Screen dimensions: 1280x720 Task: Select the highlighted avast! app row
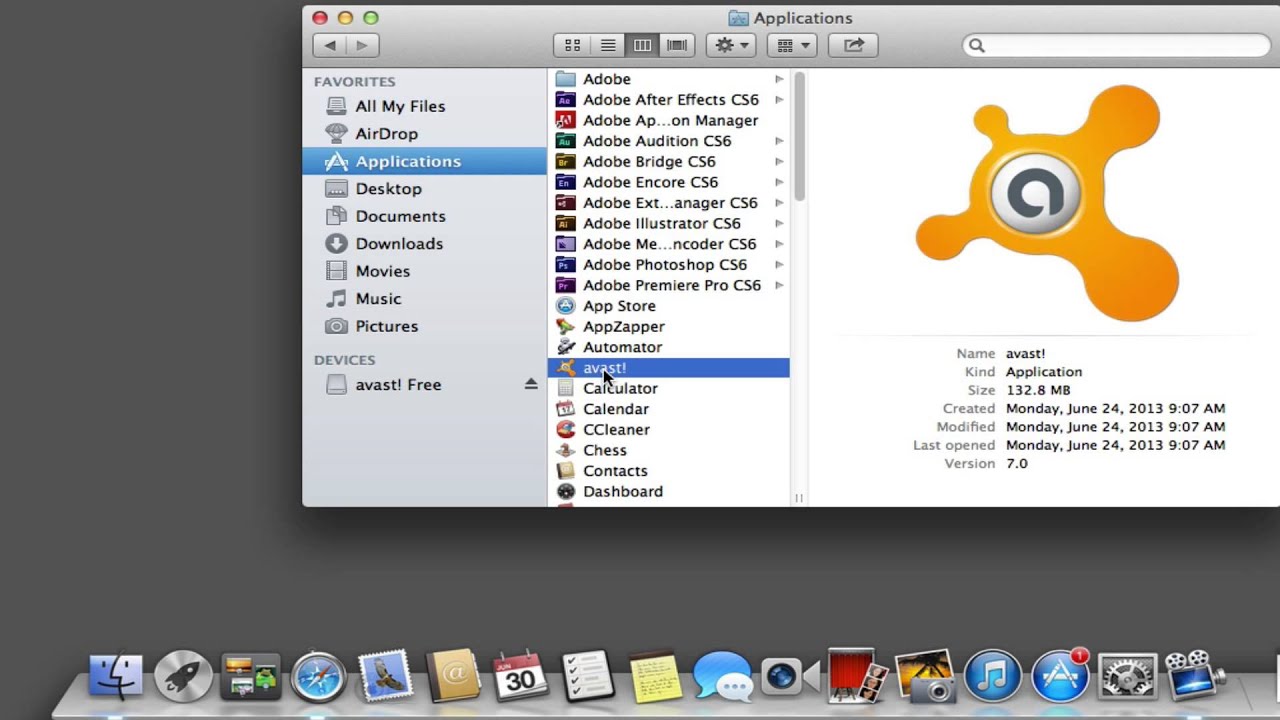pyautogui.click(x=668, y=368)
